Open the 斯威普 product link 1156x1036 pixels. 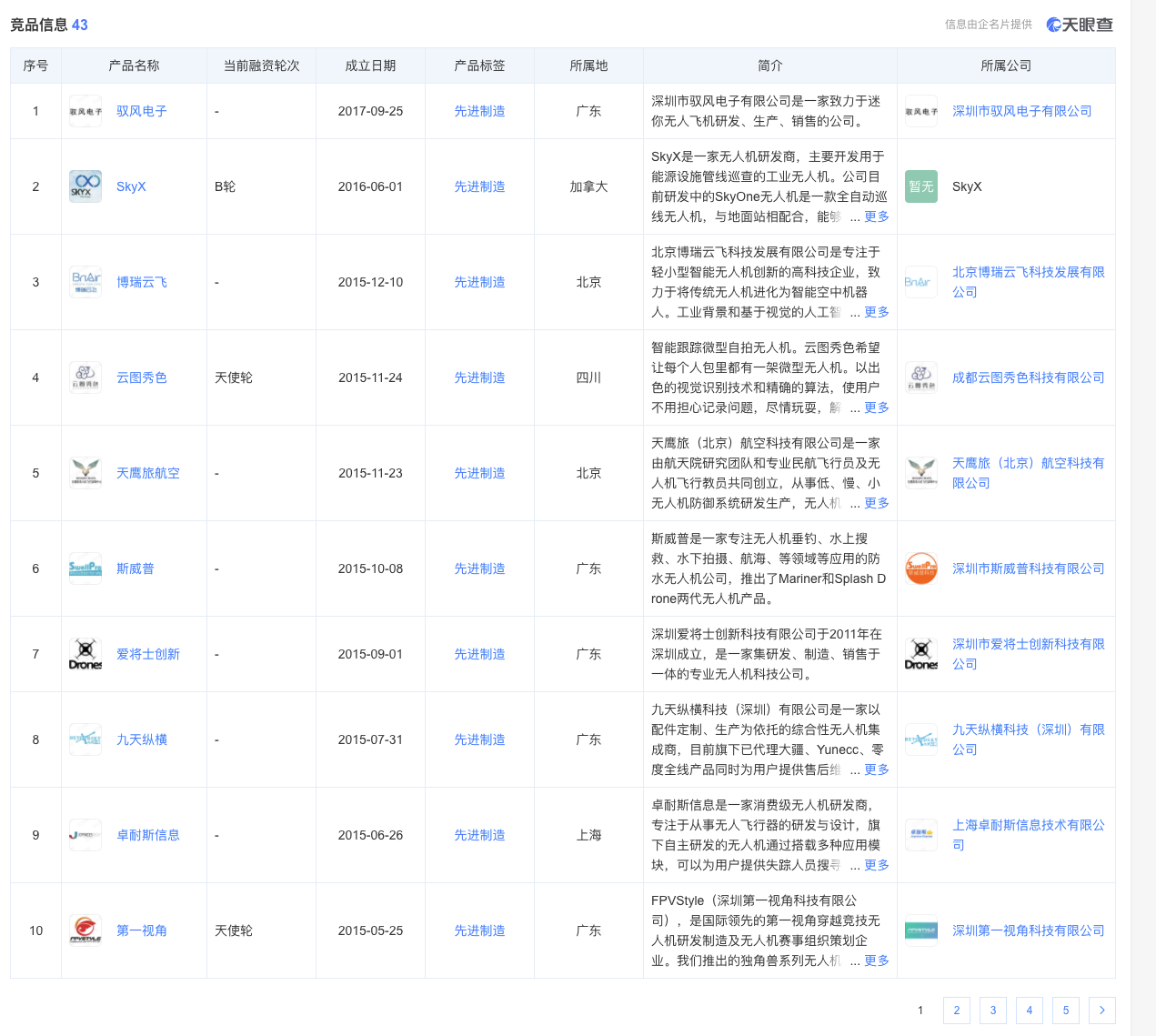[x=136, y=568]
